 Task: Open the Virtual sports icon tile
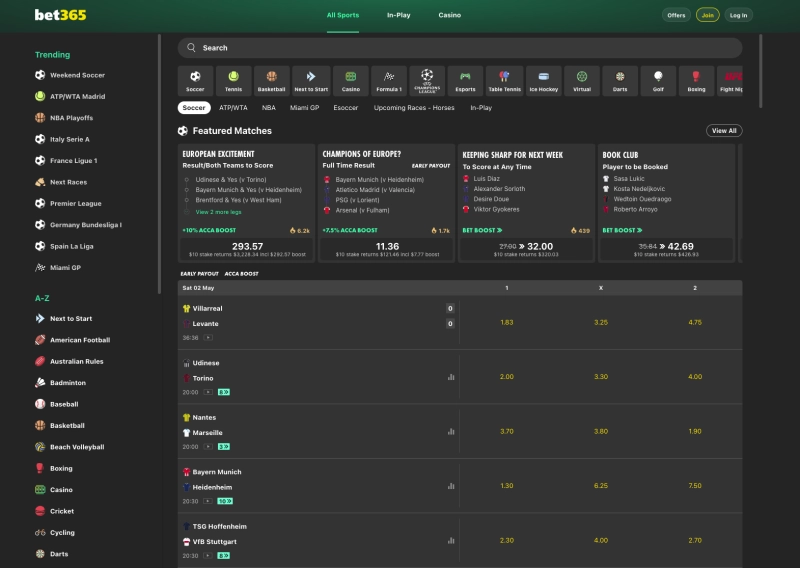coord(582,81)
